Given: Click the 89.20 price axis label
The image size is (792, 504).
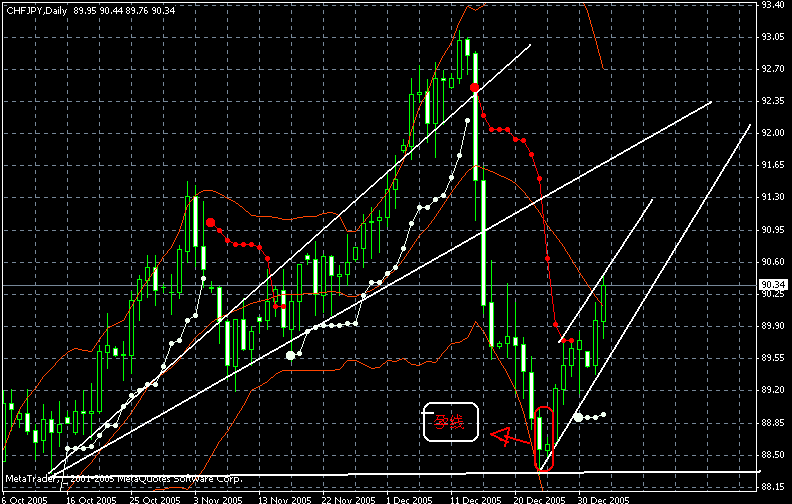Looking at the screenshot, I should click(x=773, y=390).
